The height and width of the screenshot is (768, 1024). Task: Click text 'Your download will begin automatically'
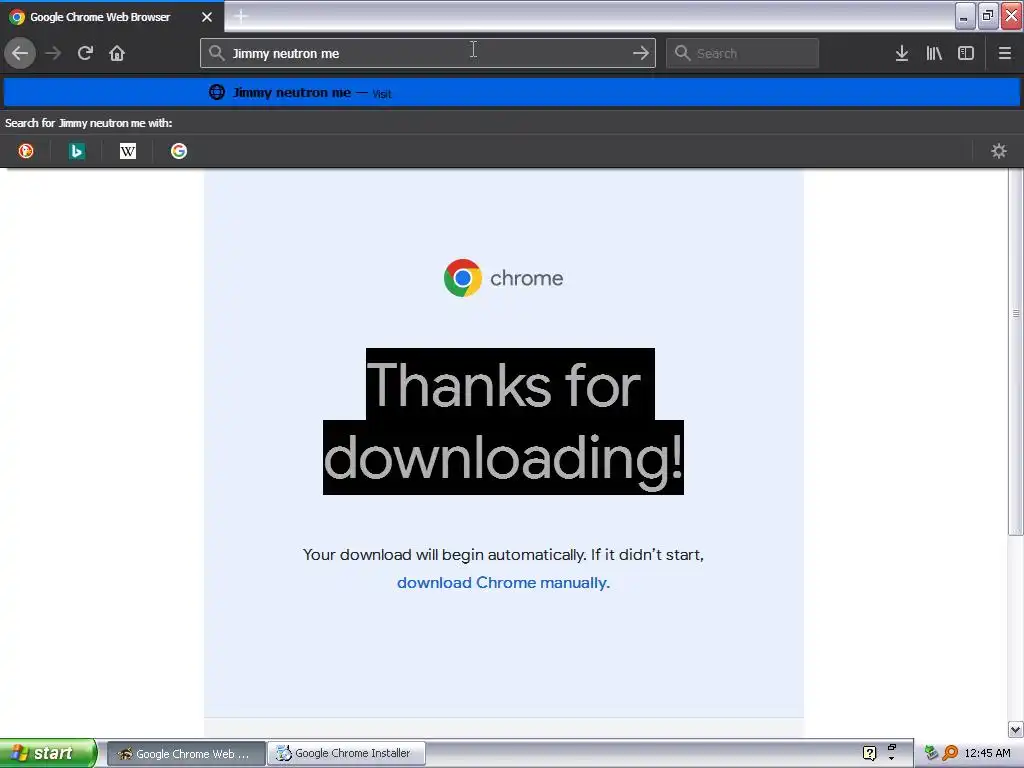444,554
